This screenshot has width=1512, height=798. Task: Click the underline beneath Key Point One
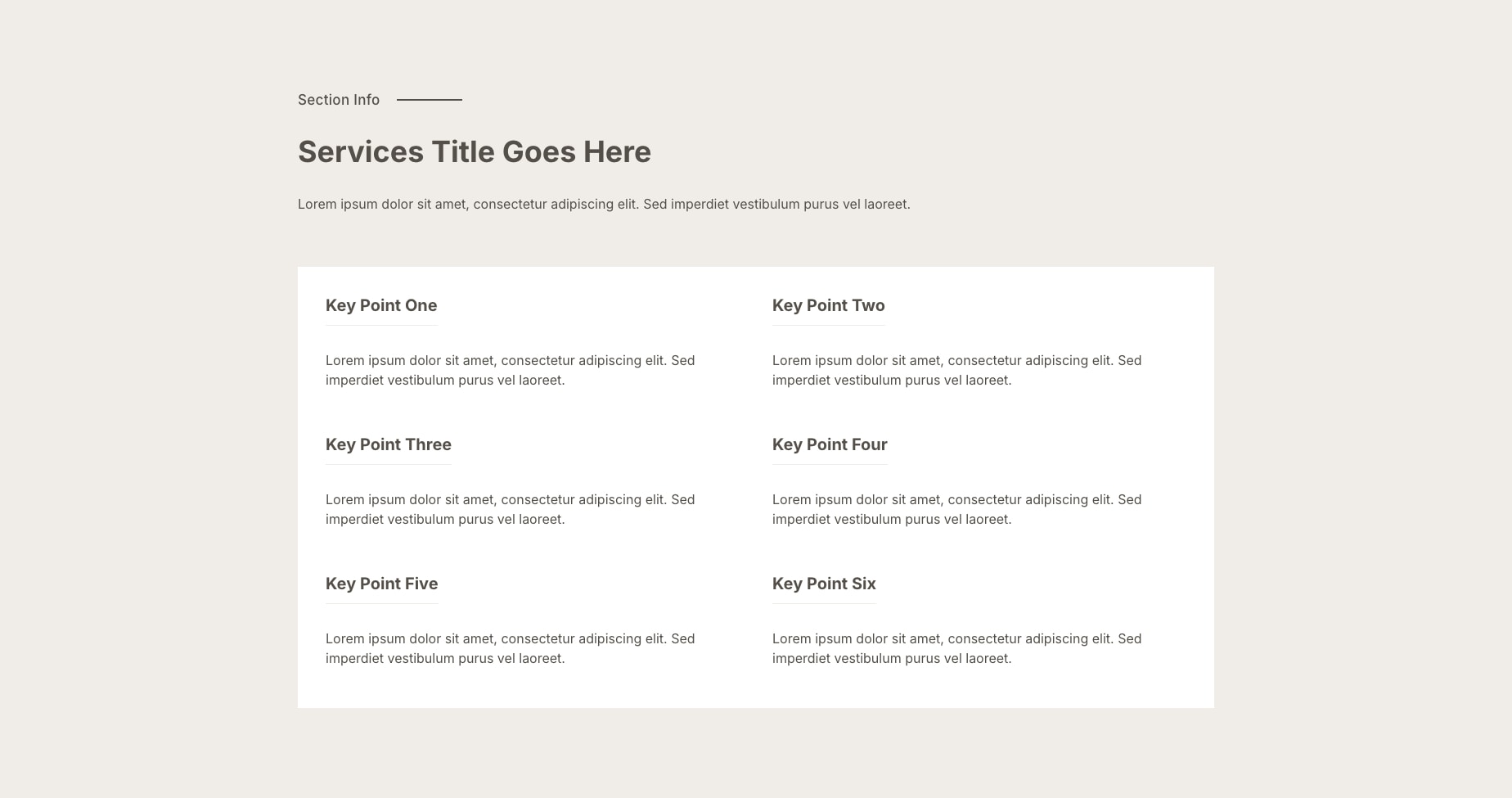381,325
